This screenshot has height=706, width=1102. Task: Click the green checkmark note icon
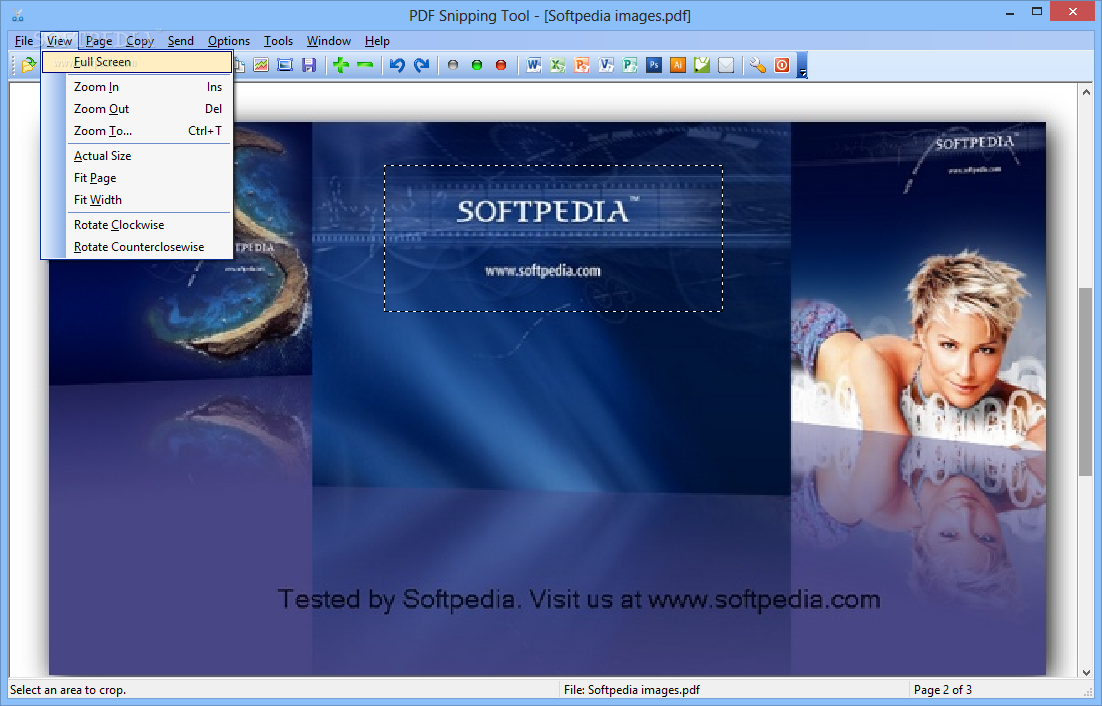pos(701,65)
